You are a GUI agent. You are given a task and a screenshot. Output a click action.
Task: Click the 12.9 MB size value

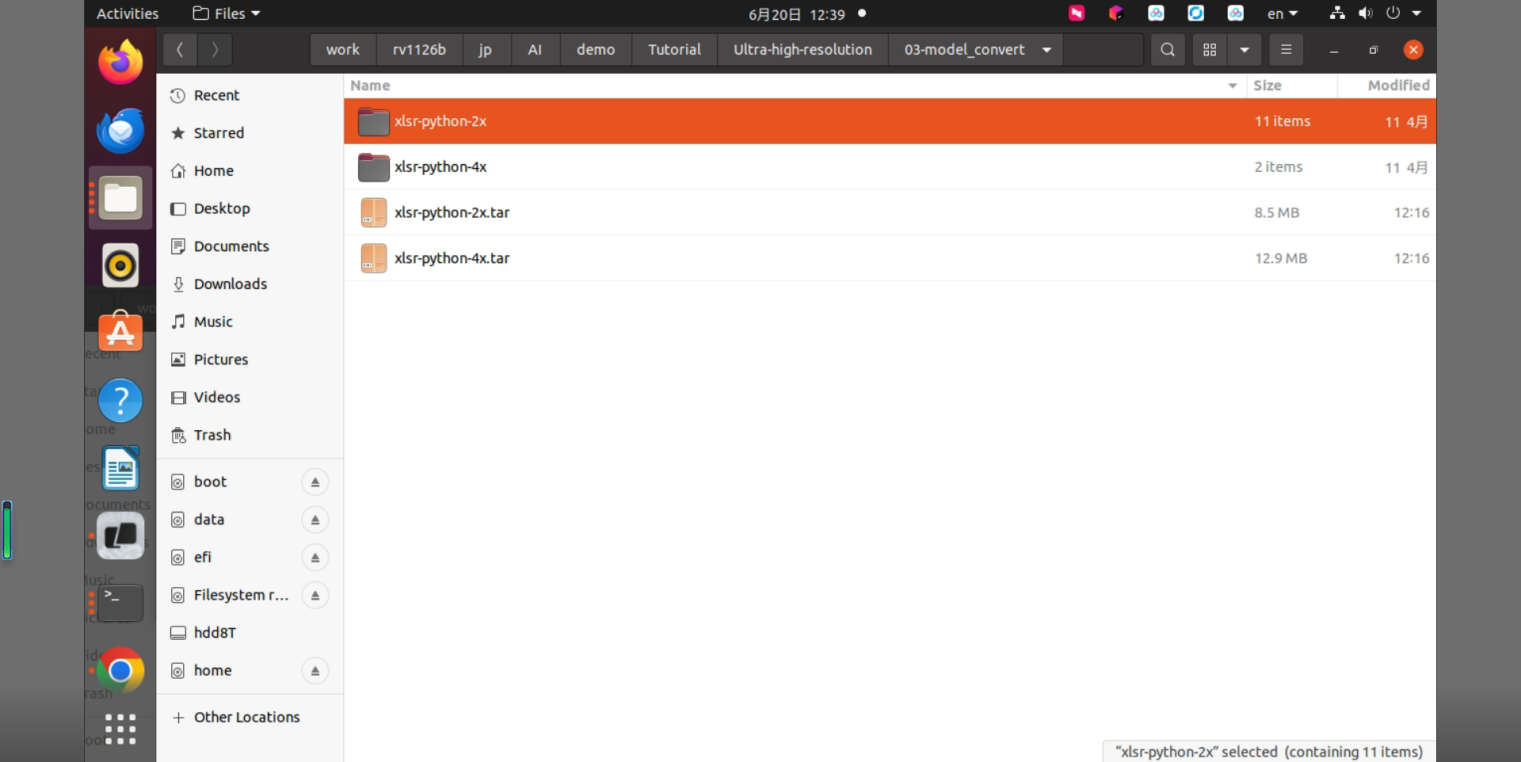coord(1281,258)
